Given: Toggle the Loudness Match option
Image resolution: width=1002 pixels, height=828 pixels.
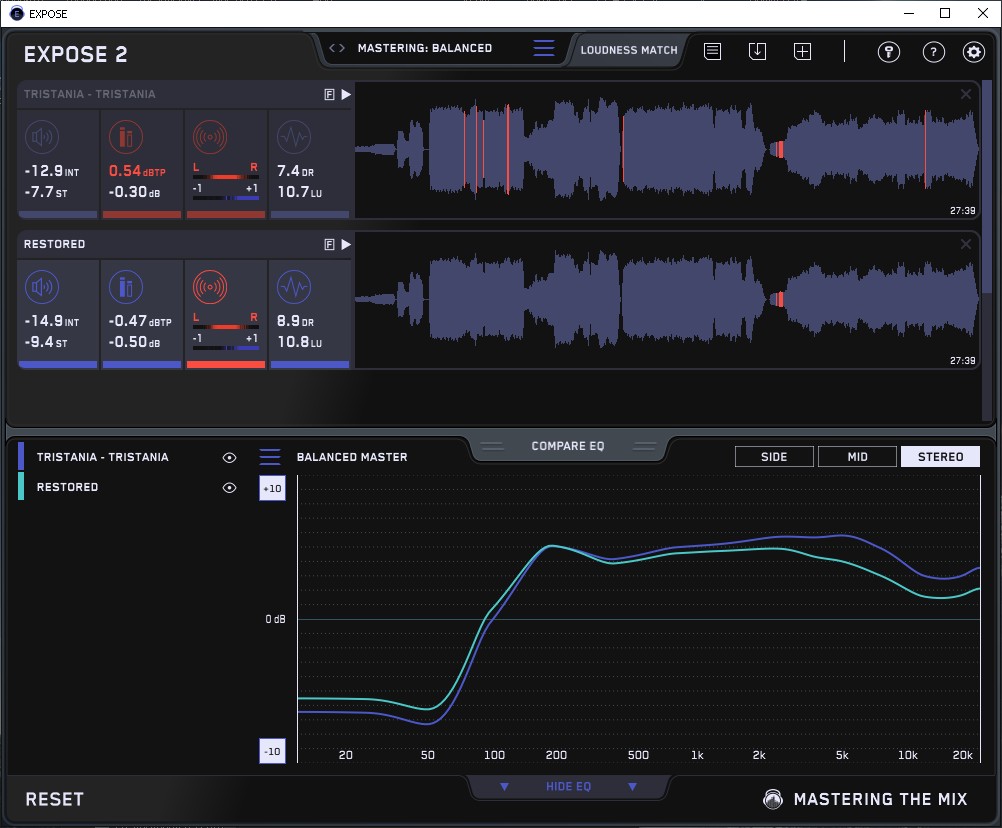Looking at the screenshot, I should [628, 49].
